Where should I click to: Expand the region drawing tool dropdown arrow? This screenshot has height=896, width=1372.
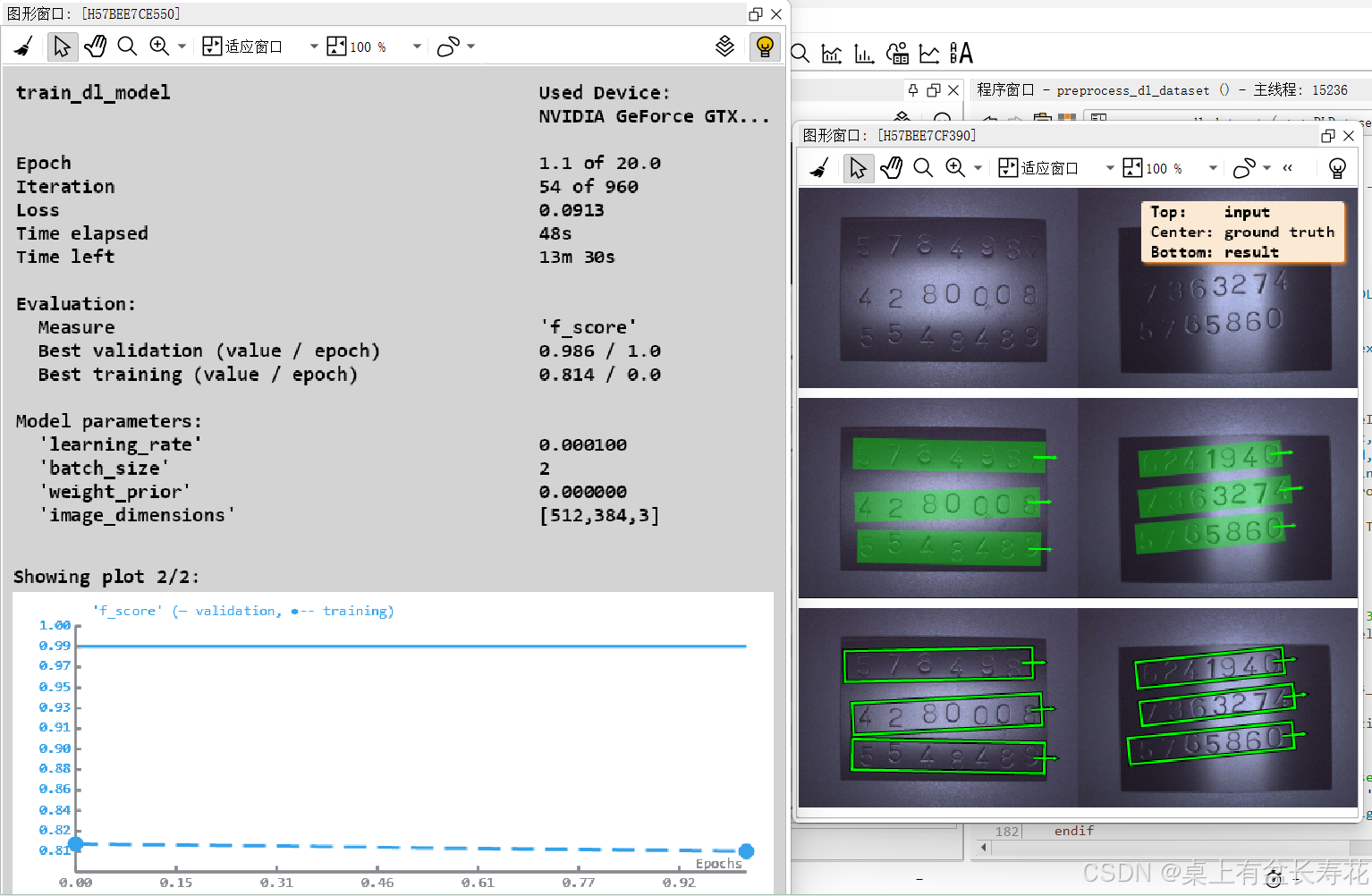click(469, 46)
